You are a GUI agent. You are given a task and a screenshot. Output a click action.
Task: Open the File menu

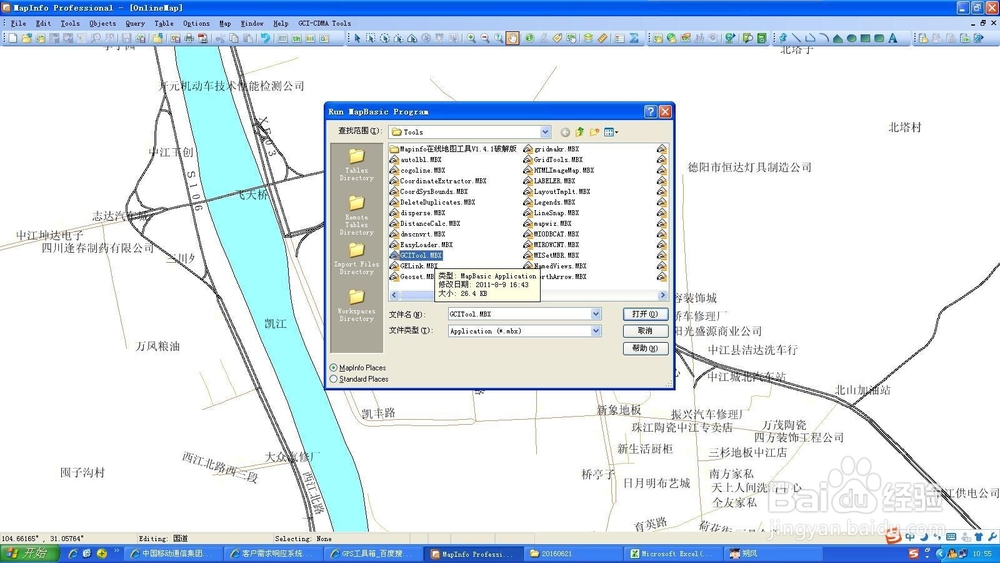click(x=18, y=23)
